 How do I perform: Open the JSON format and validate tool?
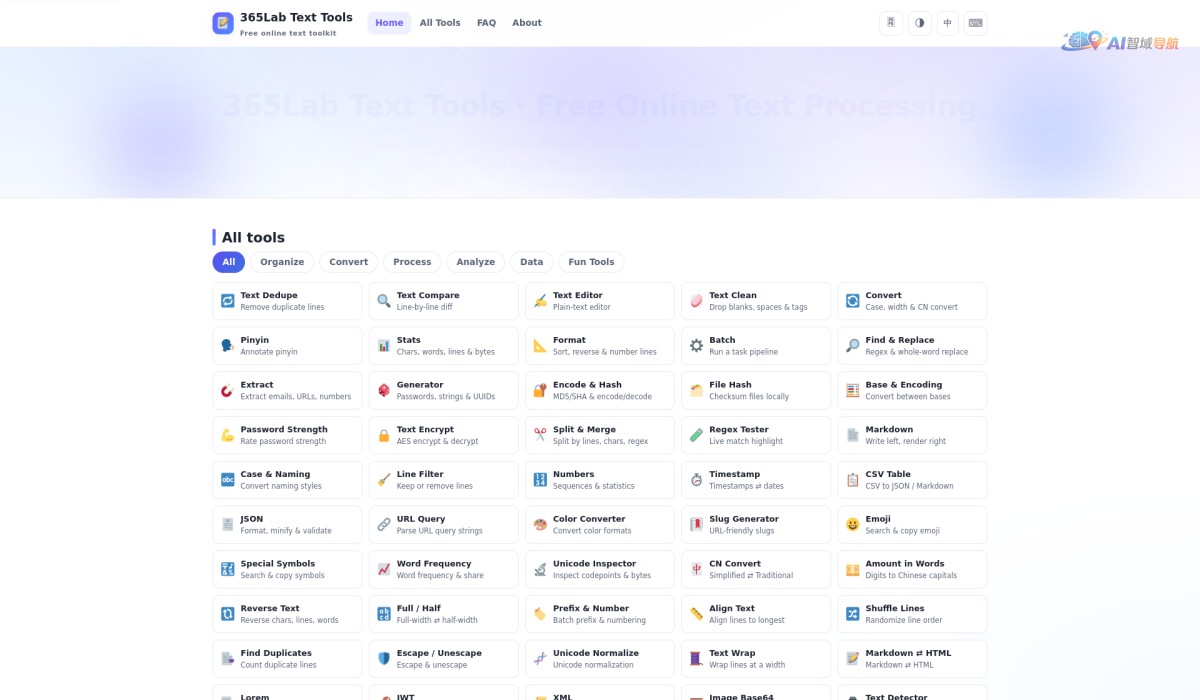287,524
